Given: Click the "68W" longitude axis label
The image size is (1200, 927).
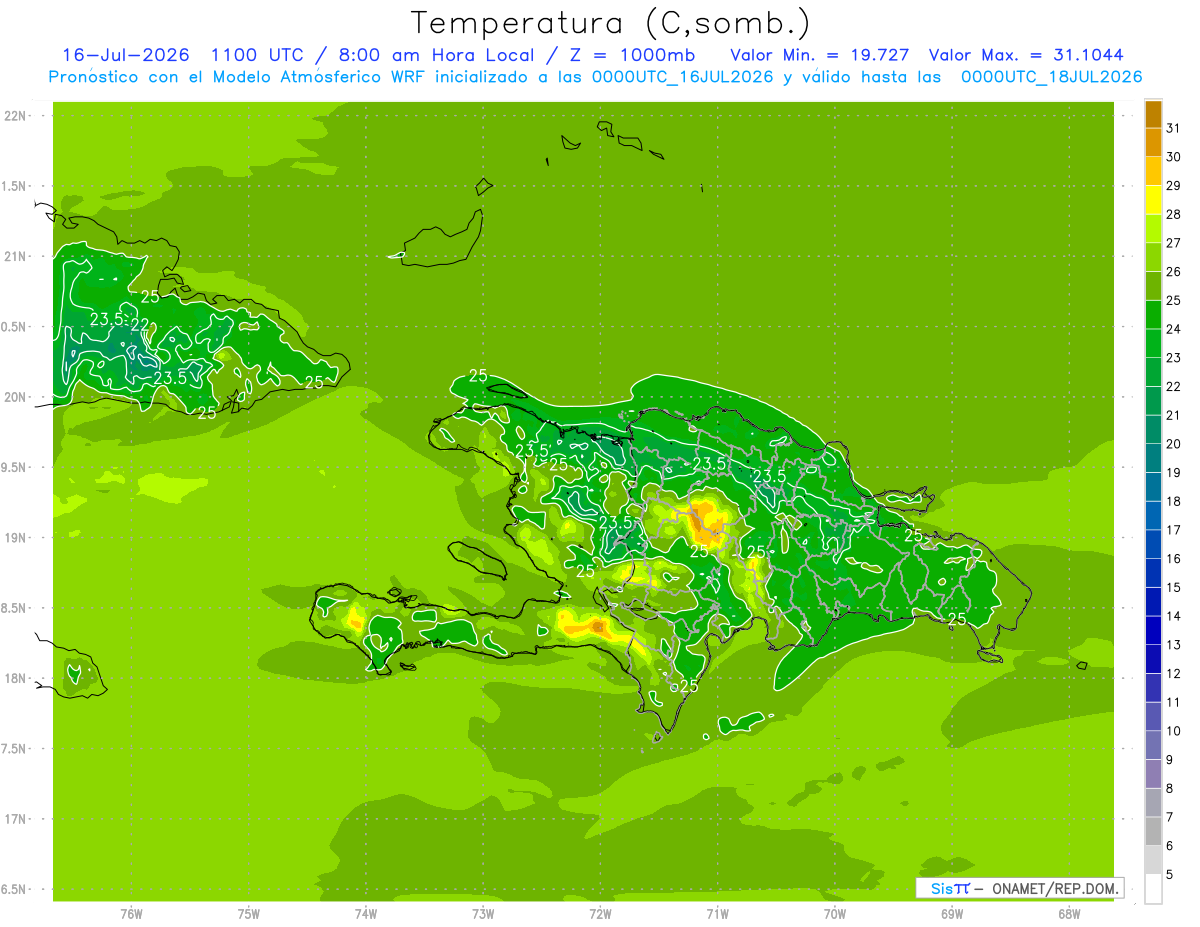Looking at the screenshot, I should pyautogui.click(x=1069, y=913).
